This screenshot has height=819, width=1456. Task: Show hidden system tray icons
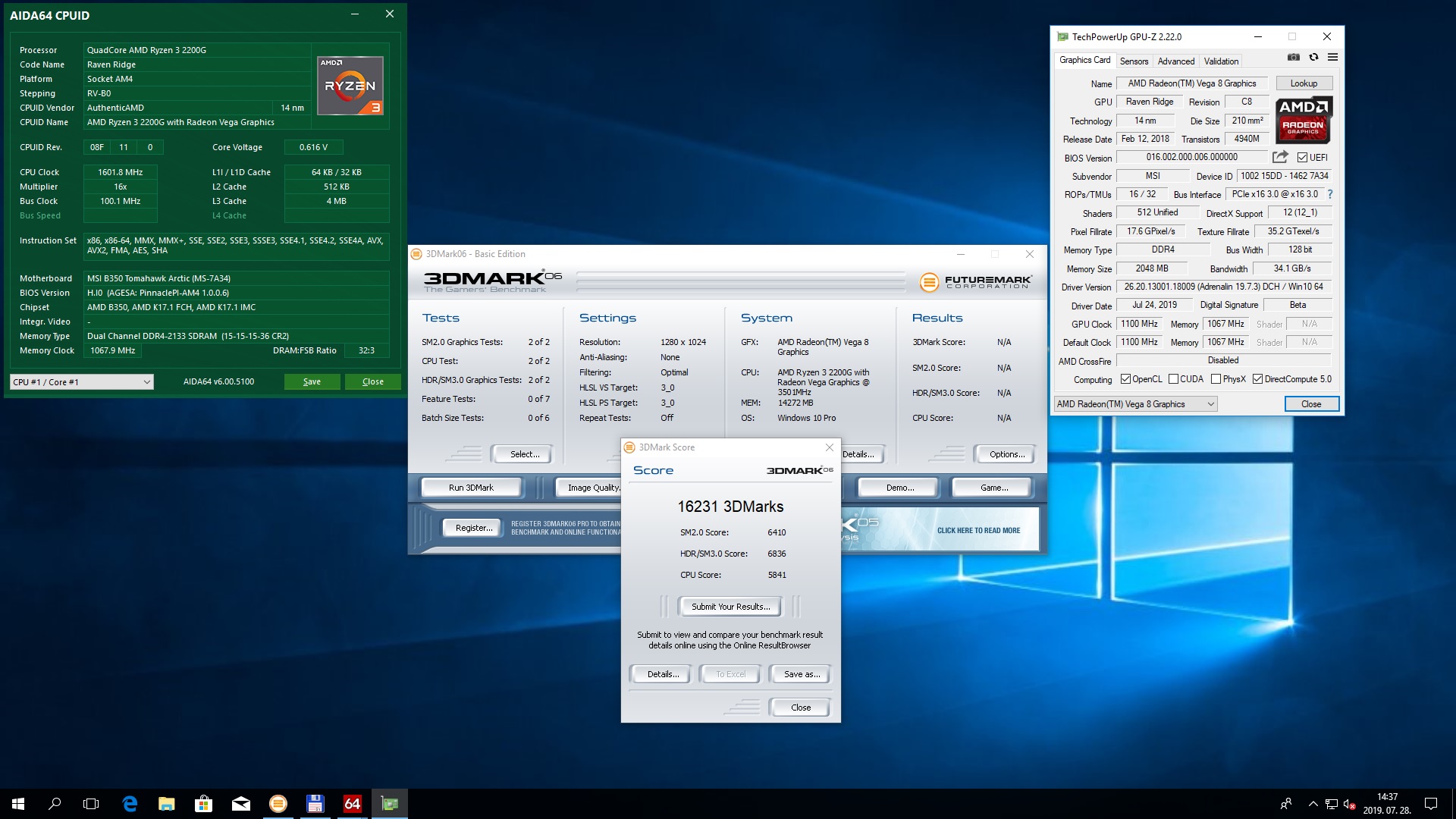(1313, 804)
